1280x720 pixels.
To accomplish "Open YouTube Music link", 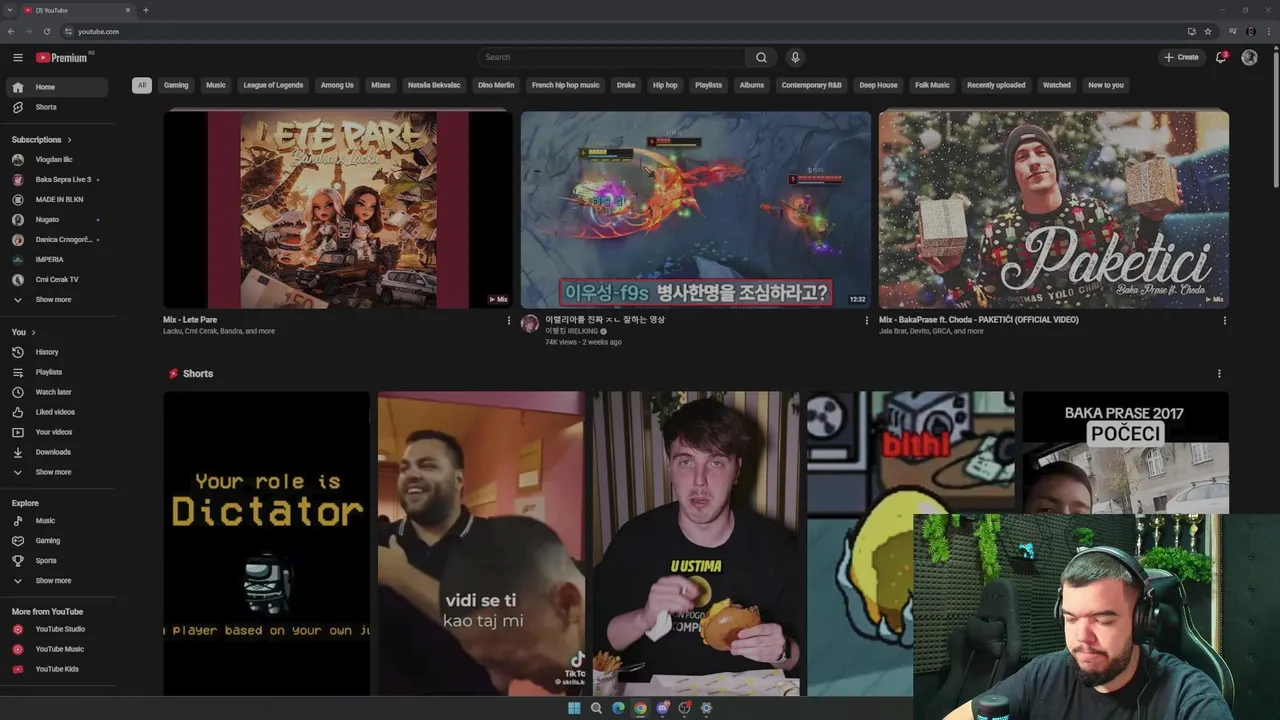I will (57, 649).
